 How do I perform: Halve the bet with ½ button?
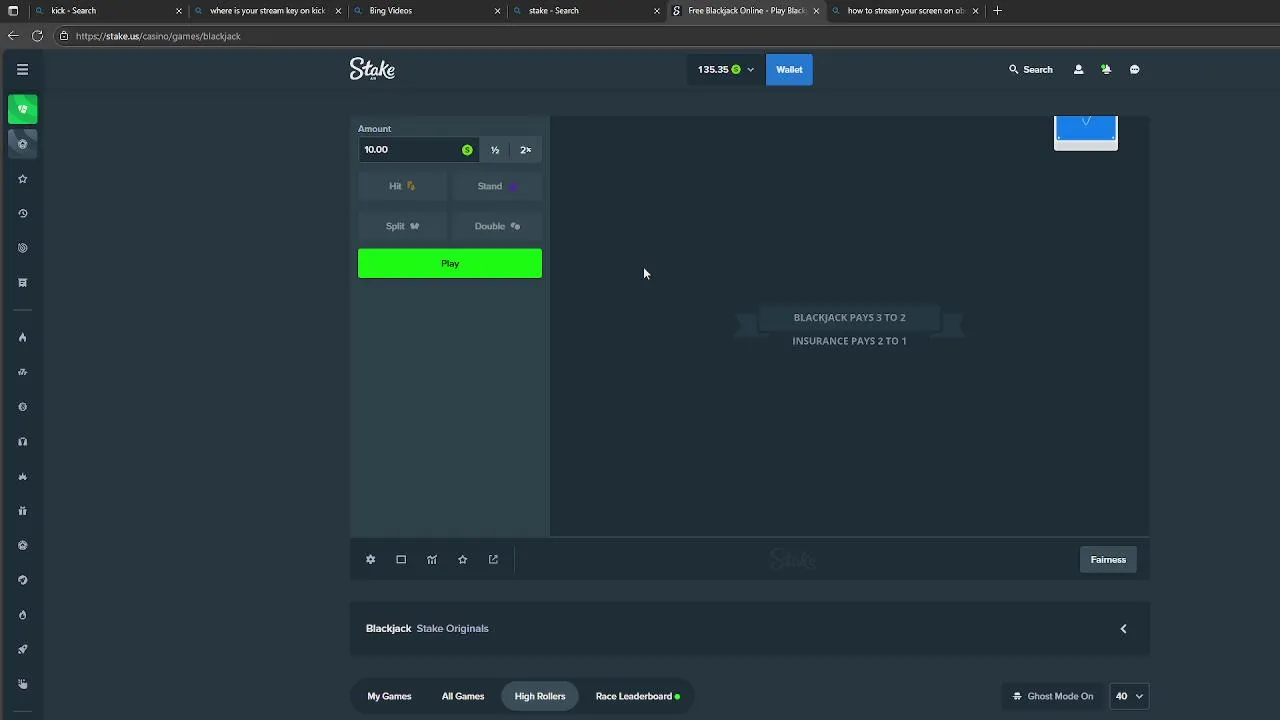495,150
